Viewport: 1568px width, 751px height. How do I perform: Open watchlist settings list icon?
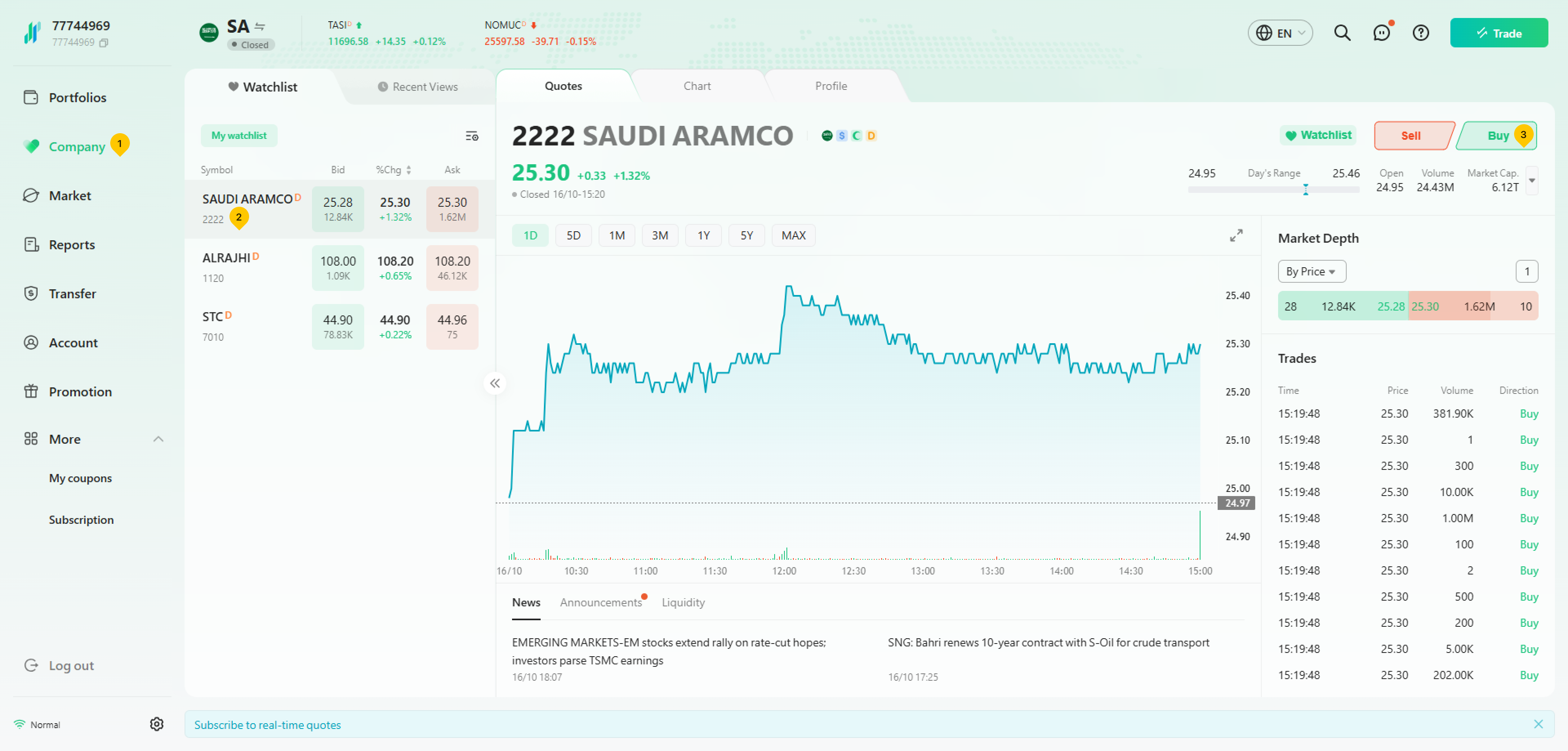click(x=472, y=136)
